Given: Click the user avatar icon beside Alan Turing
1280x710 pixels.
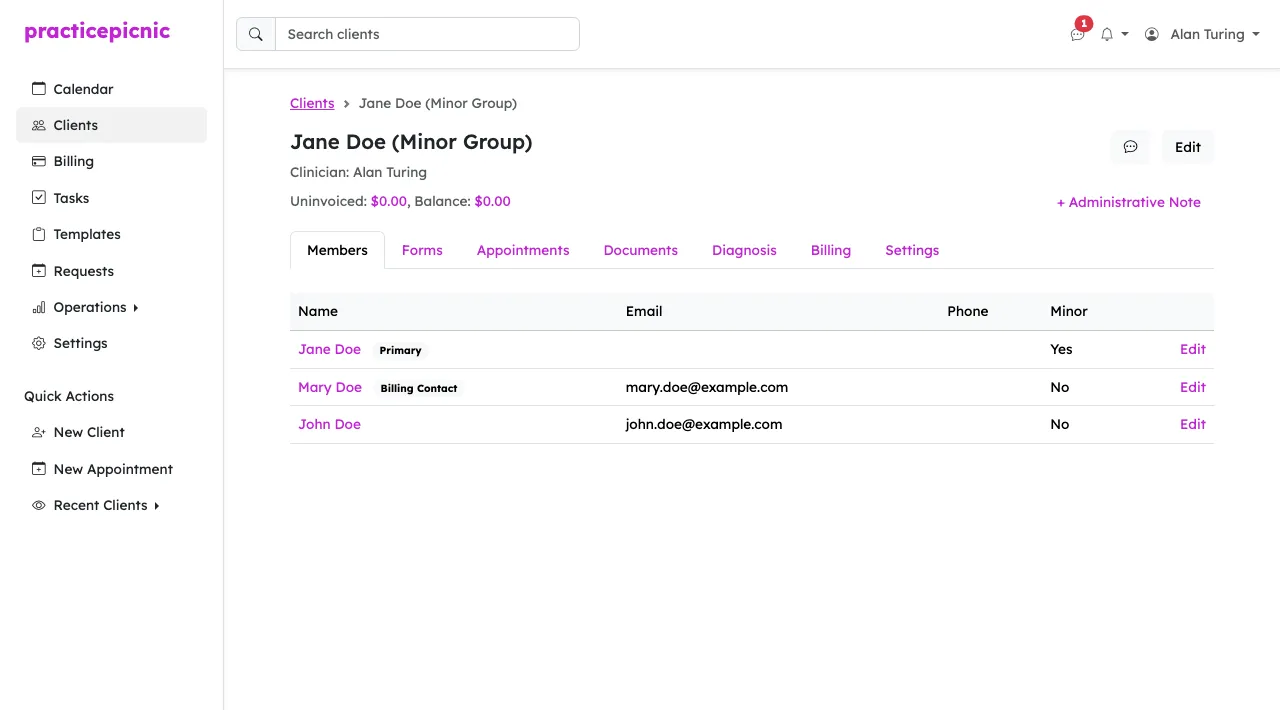Looking at the screenshot, I should 1152,34.
